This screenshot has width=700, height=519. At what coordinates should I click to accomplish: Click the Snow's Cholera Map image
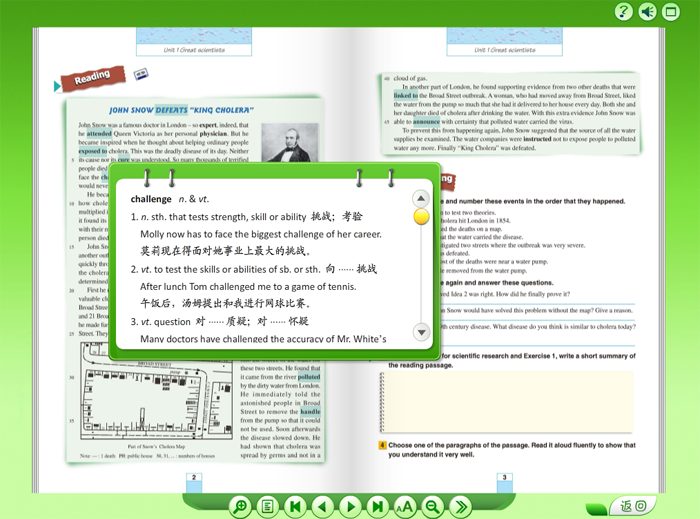[156, 391]
